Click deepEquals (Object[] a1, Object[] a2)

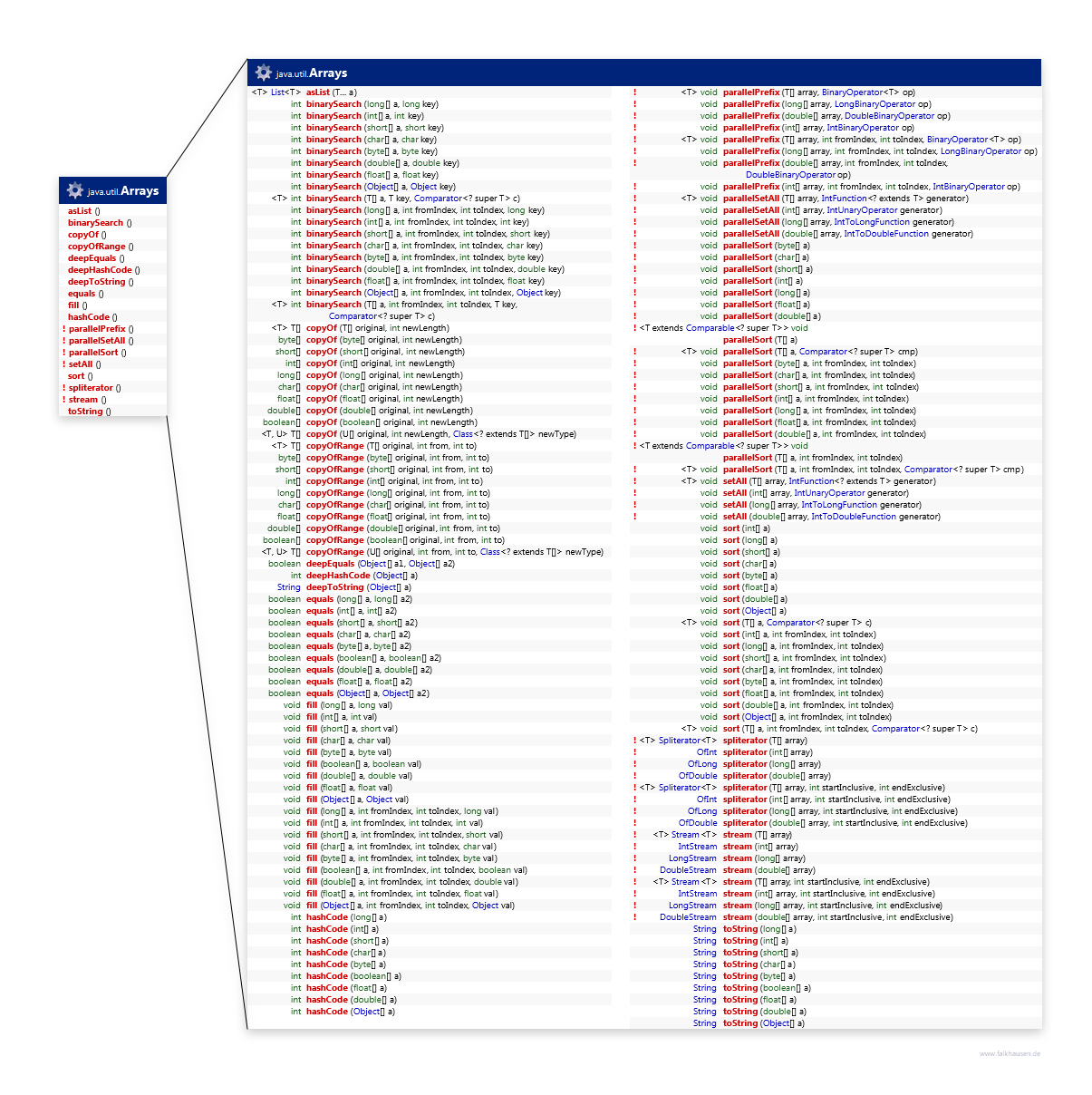[x=381, y=564]
